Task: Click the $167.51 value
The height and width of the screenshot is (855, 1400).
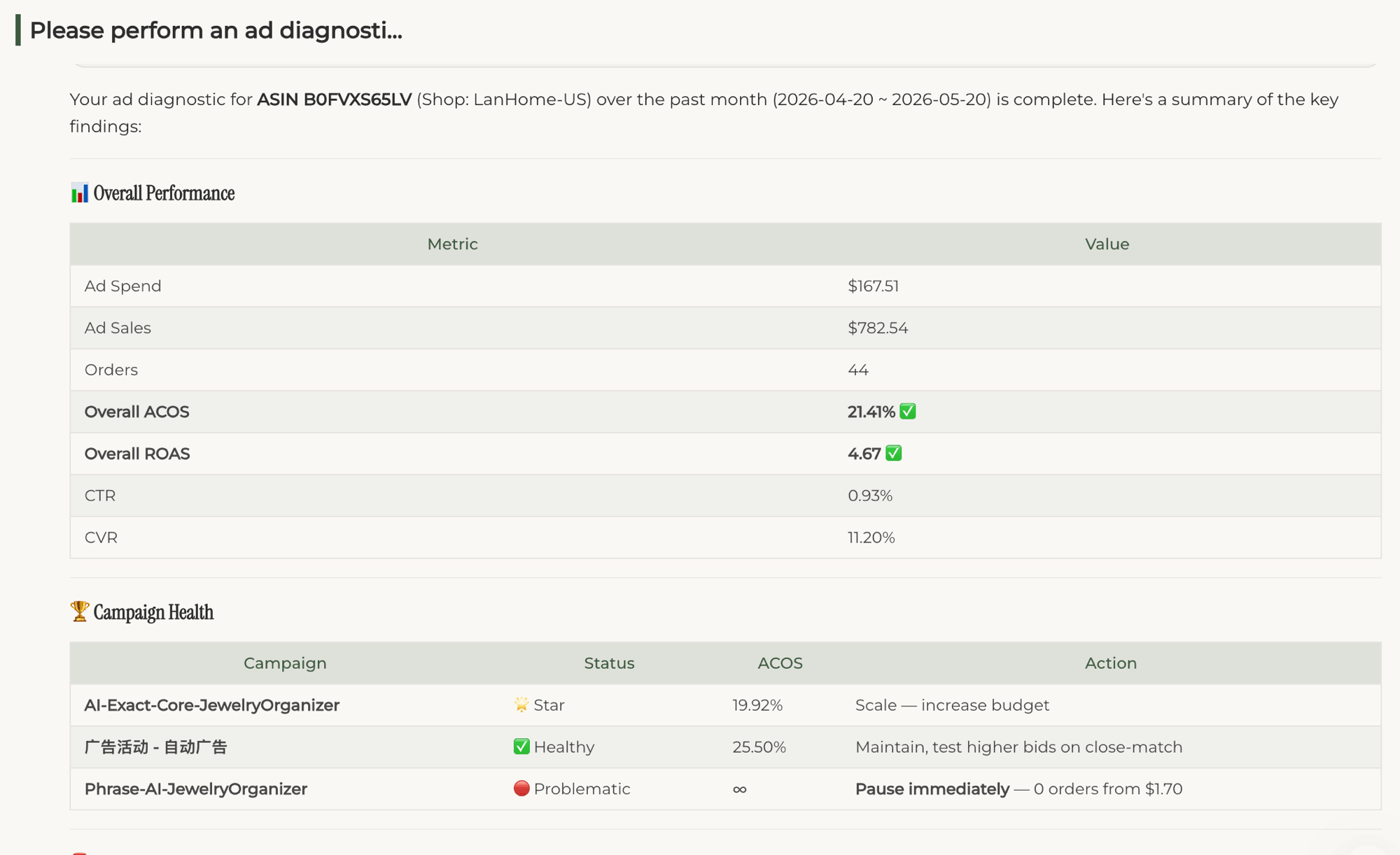Action: (x=874, y=286)
